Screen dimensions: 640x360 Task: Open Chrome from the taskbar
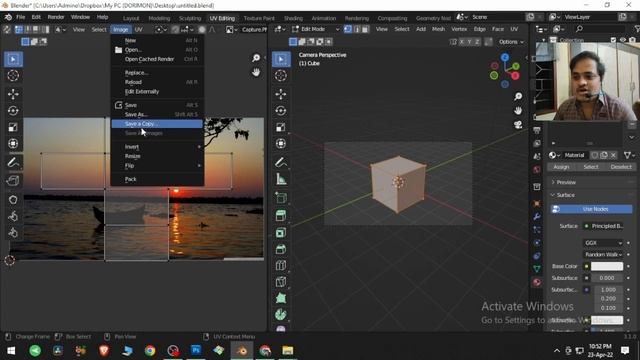pyautogui.click(x=150, y=351)
